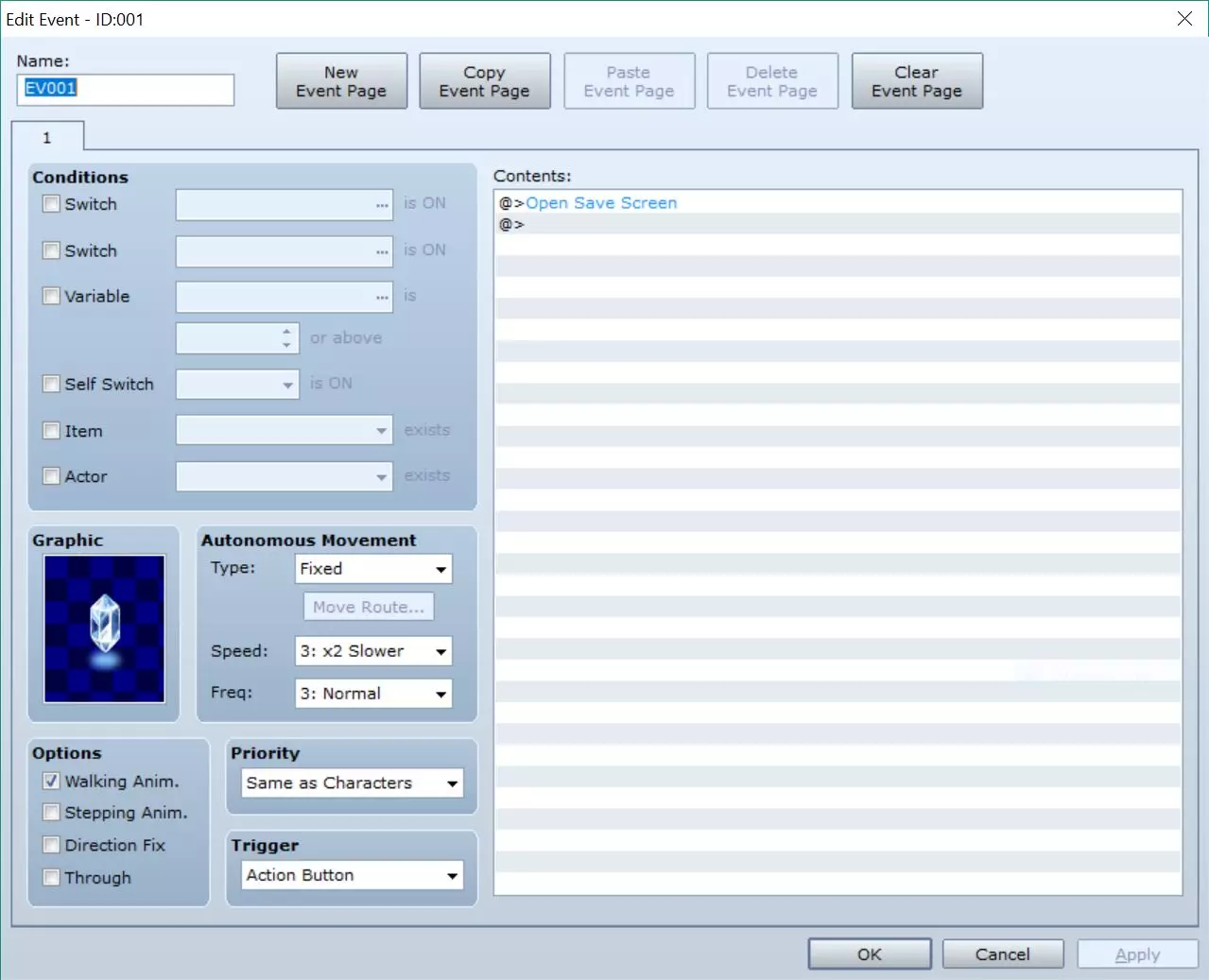Cancel editing the event
This screenshot has height=980, width=1209.
click(x=1003, y=954)
